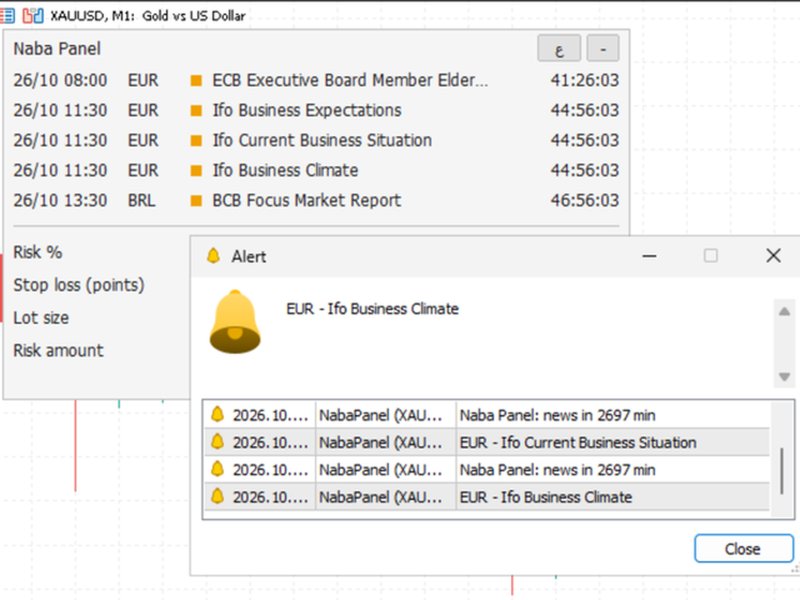The width and height of the screenshot is (800, 600).
Task: Click the orange impact square for ECB Executive Board Member
Action: (196, 81)
